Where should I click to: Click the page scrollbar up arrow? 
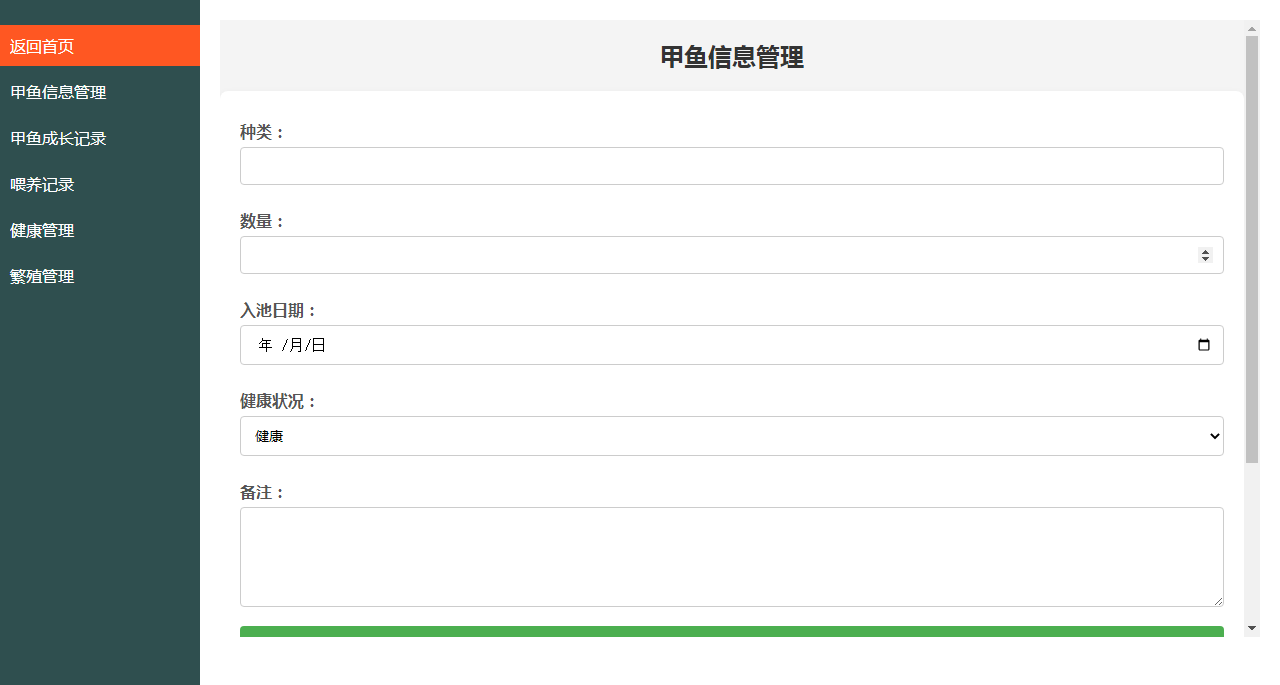pos(1252,28)
